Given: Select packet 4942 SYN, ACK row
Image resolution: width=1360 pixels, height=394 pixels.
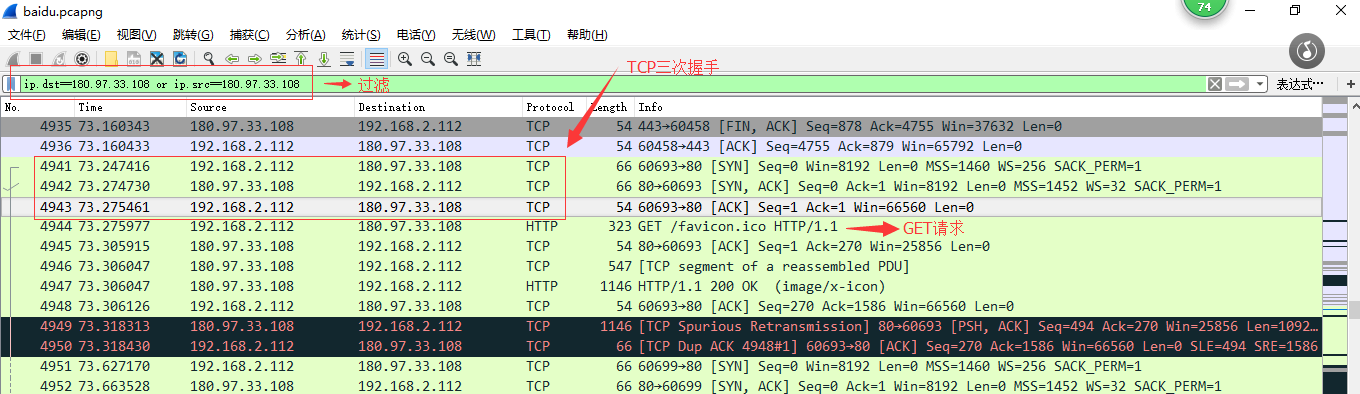Looking at the screenshot, I should click(x=660, y=187).
